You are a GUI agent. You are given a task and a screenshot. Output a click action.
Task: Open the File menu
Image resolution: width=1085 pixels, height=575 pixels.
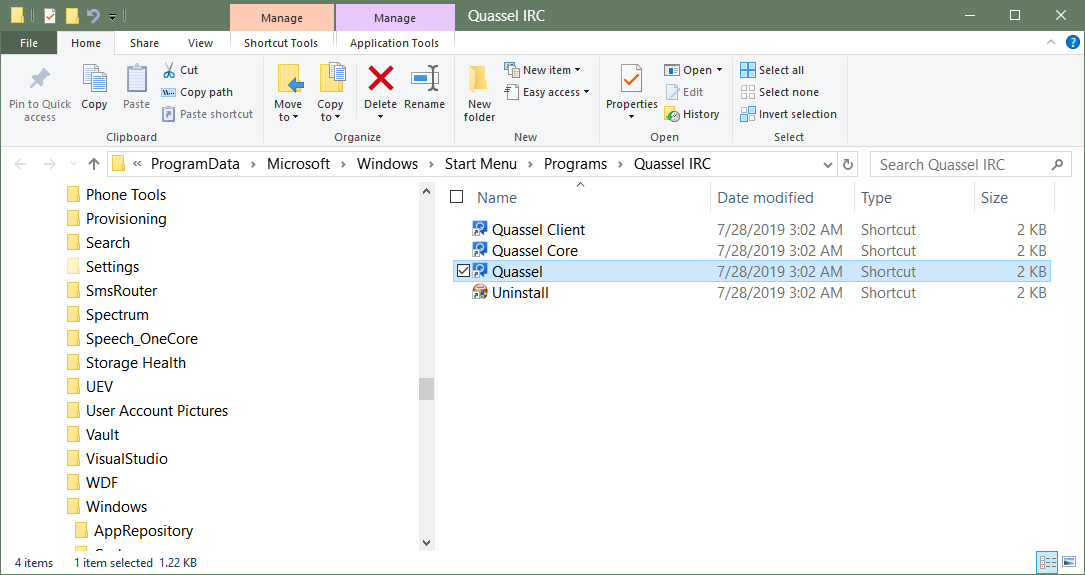click(29, 43)
